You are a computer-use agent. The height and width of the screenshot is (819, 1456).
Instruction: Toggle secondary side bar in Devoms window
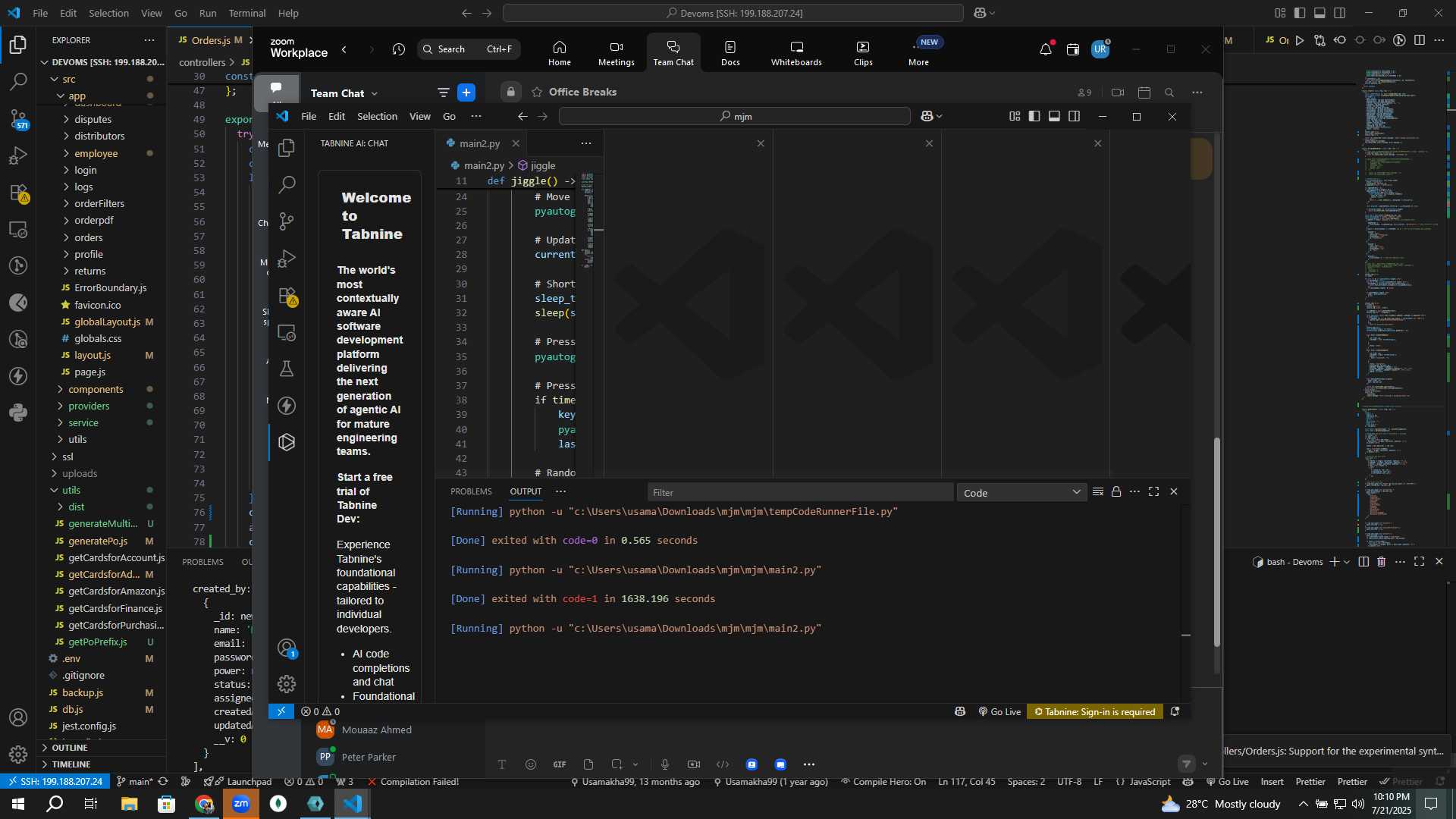(1340, 13)
